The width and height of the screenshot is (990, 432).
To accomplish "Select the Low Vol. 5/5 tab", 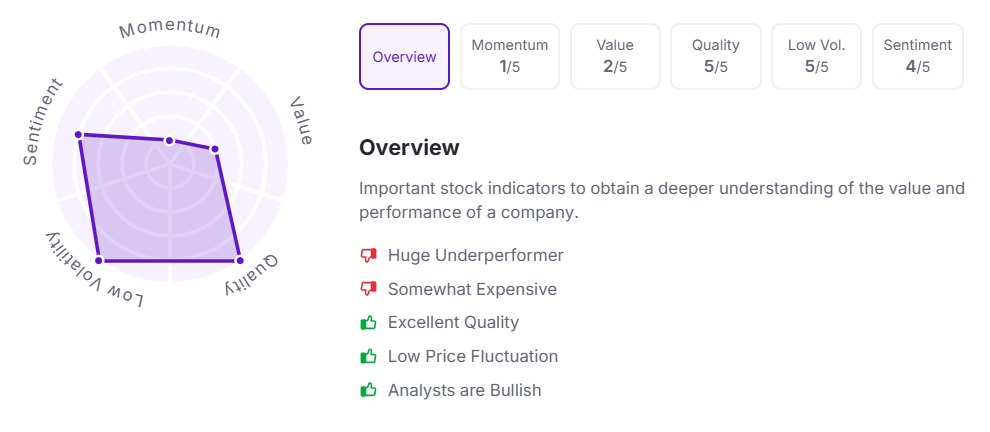I will tap(817, 57).
